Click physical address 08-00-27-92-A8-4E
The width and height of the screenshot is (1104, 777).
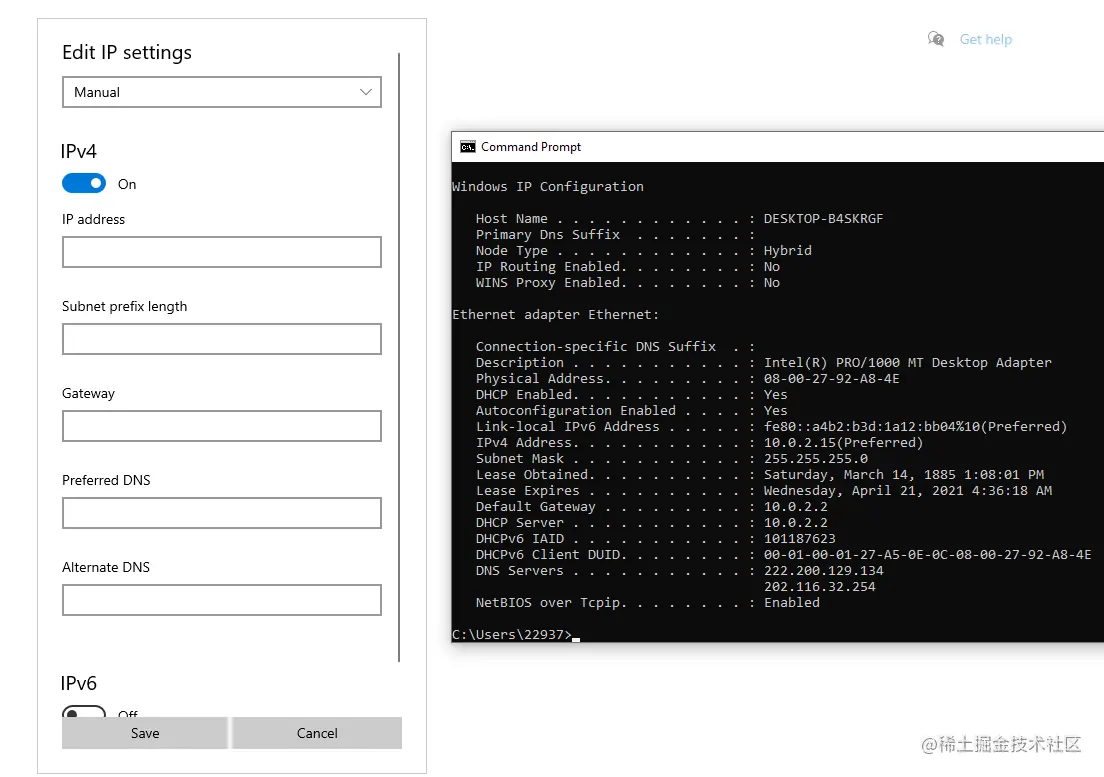(x=832, y=379)
